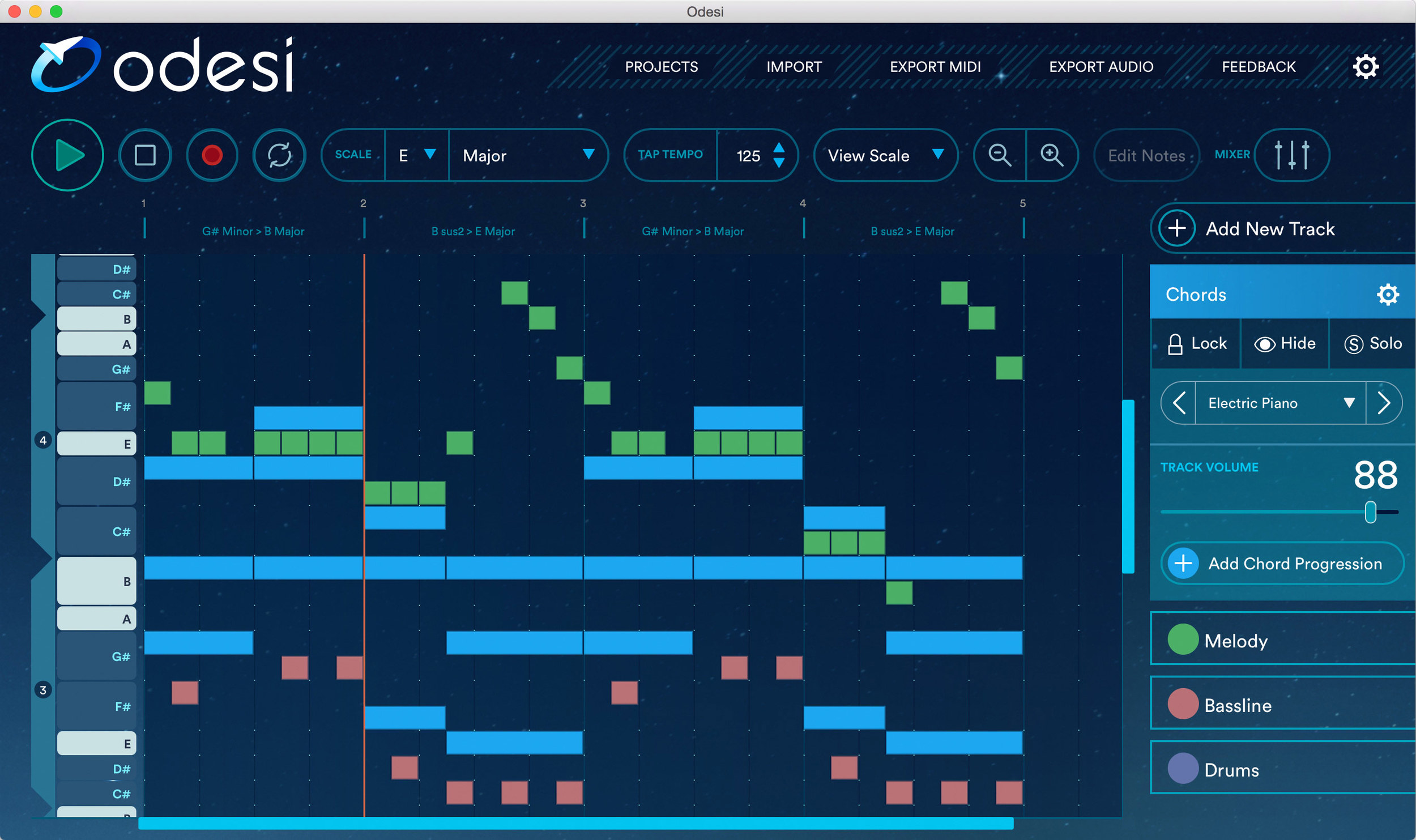Click the Add Chord Progression button
The width and height of the screenshot is (1416, 840).
pyautogui.click(x=1282, y=564)
